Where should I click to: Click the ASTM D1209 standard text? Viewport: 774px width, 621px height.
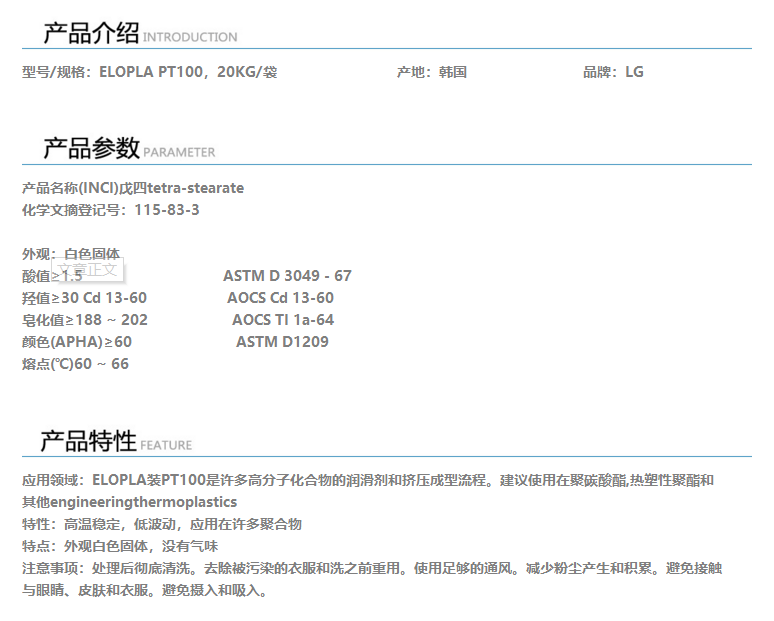point(282,342)
